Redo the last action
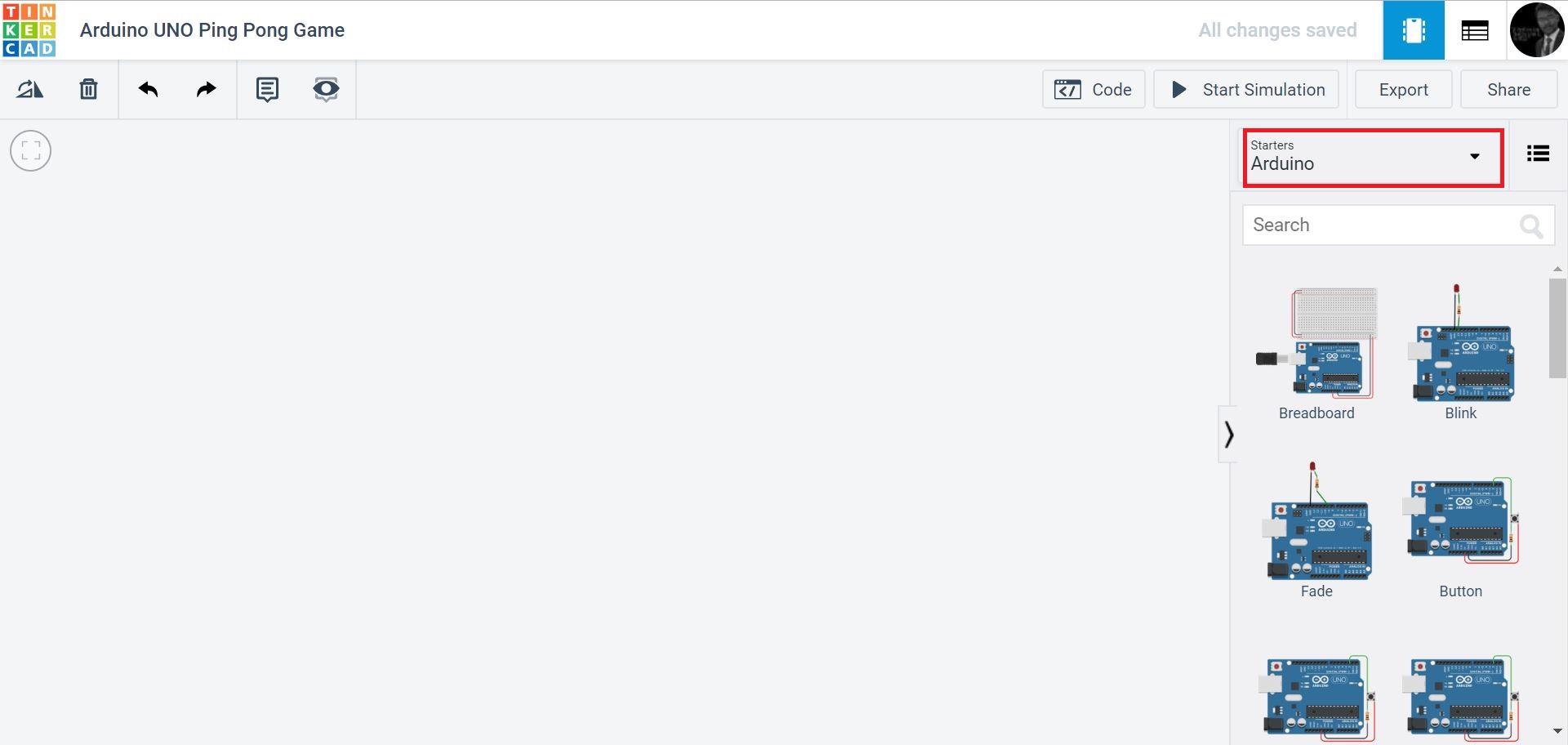Screen dimensions: 1568x745 point(207,89)
